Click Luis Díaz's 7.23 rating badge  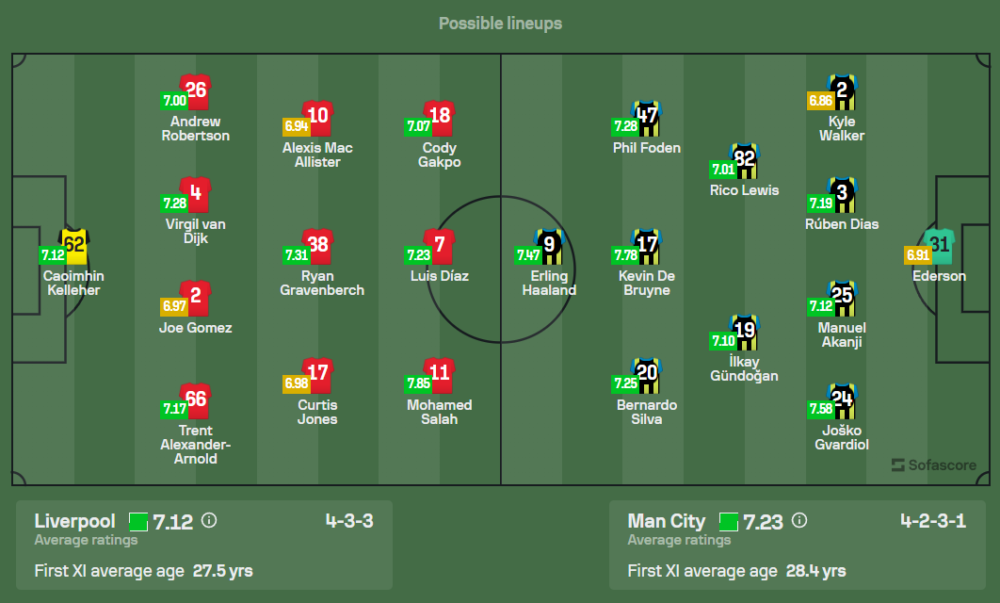point(418,255)
